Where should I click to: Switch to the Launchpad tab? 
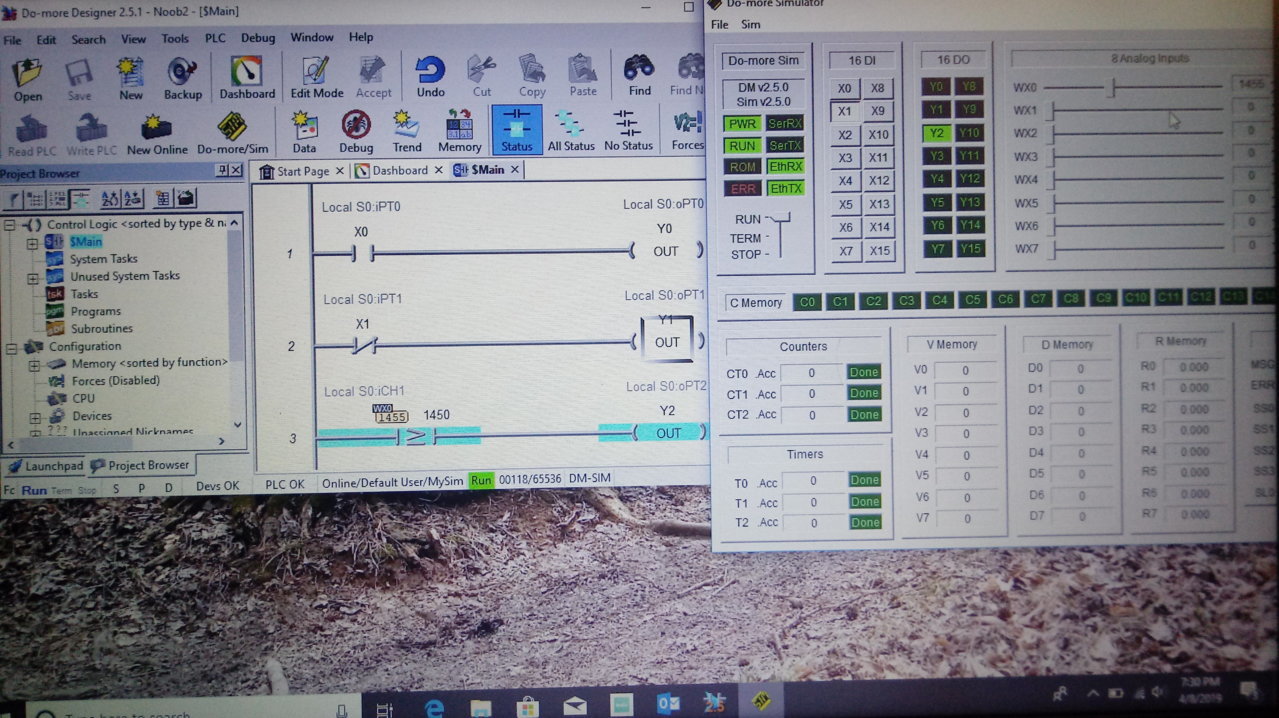tap(46, 466)
